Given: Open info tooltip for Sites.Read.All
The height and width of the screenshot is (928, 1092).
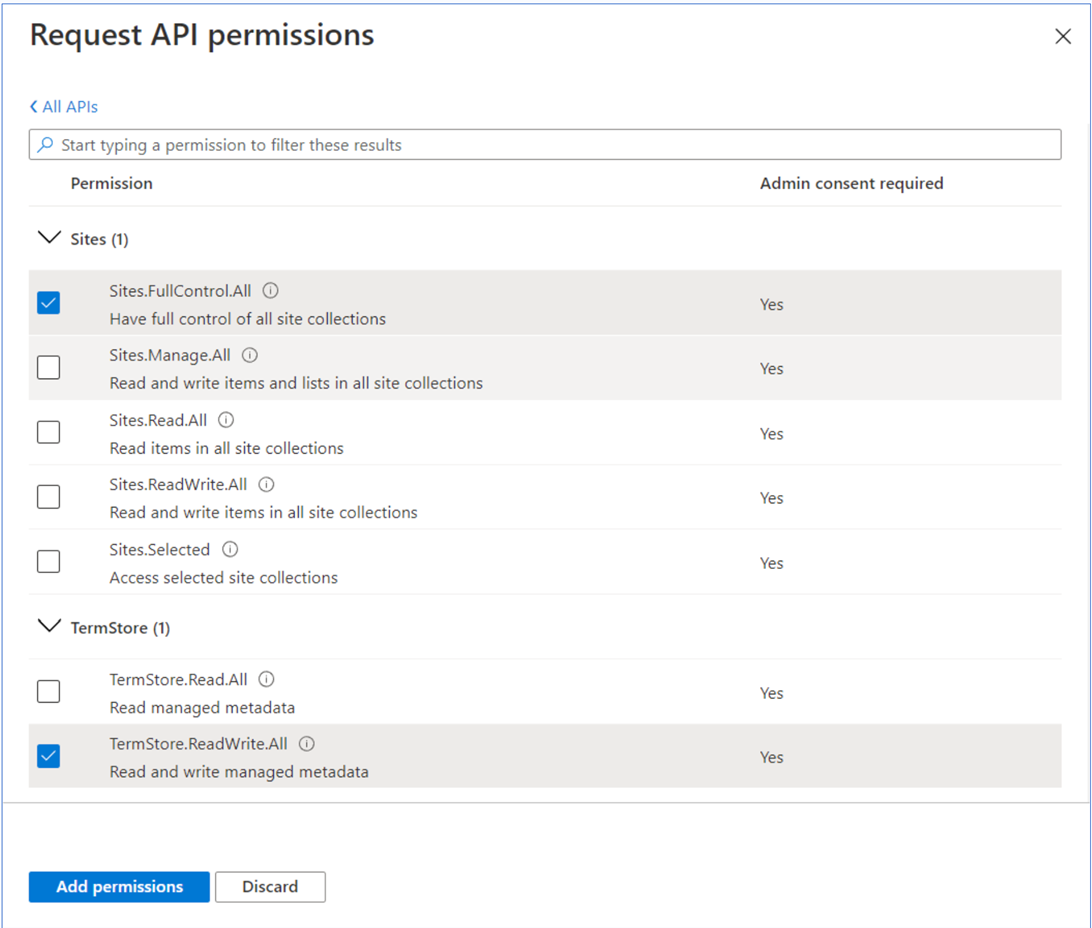Looking at the screenshot, I should coord(226,420).
